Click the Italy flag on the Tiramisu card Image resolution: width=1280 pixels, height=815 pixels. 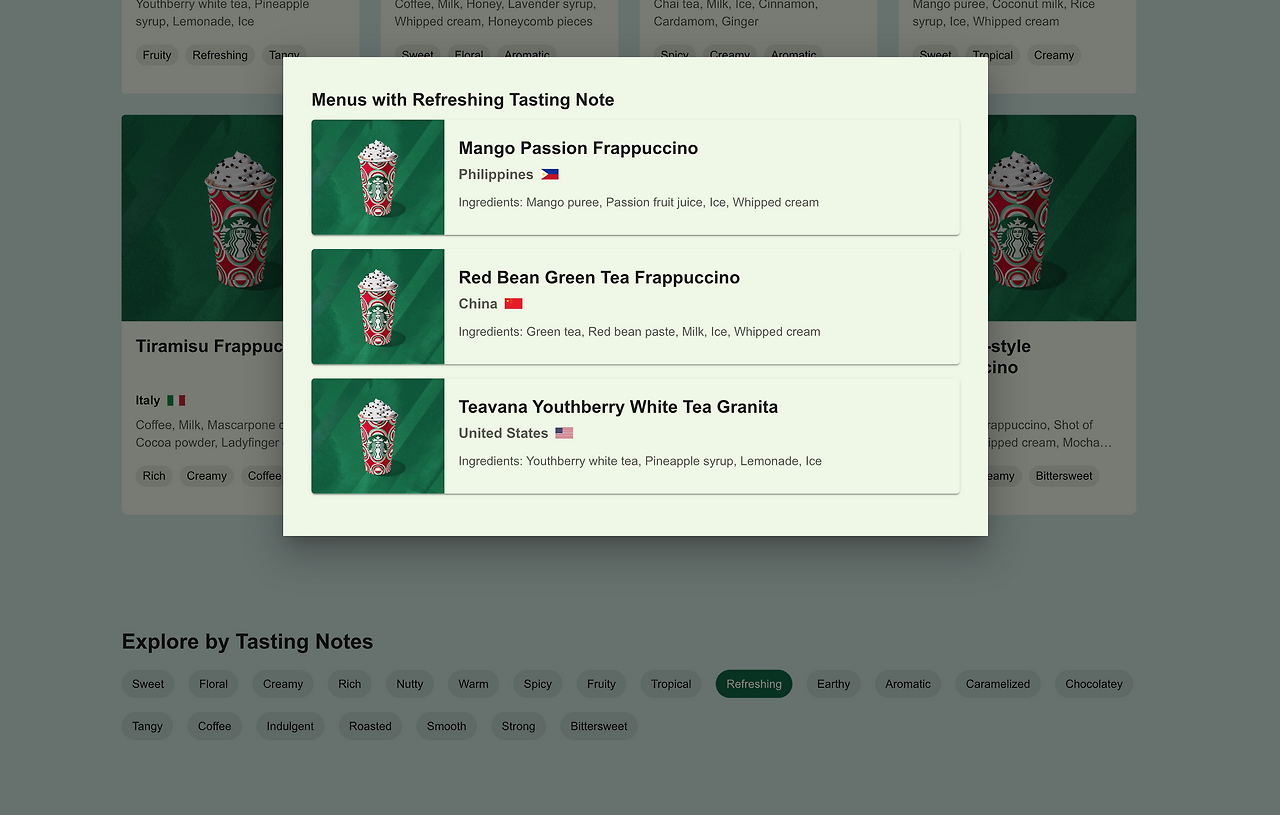176,400
